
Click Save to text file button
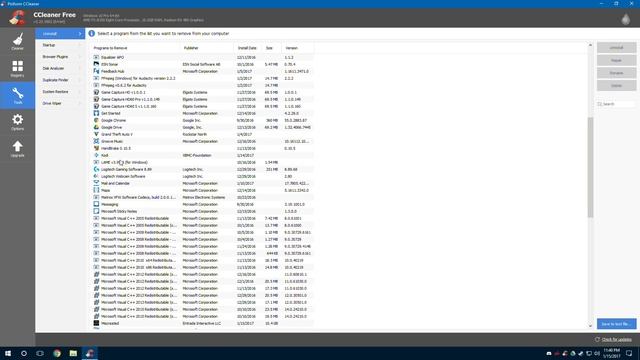[616, 324]
